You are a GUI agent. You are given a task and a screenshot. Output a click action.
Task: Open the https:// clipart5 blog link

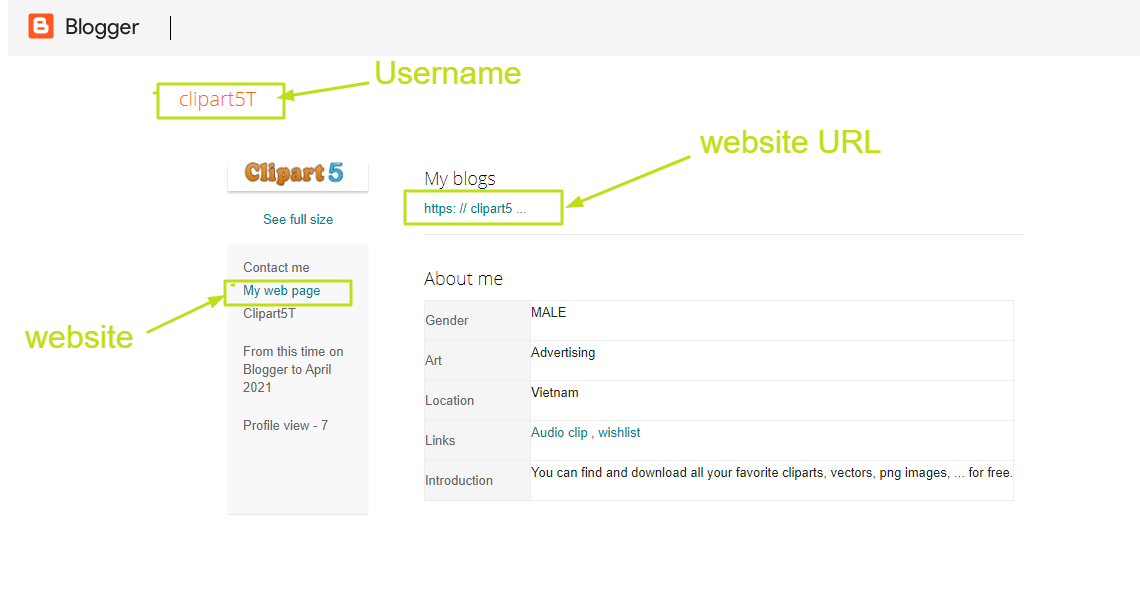pyautogui.click(x=475, y=209)
